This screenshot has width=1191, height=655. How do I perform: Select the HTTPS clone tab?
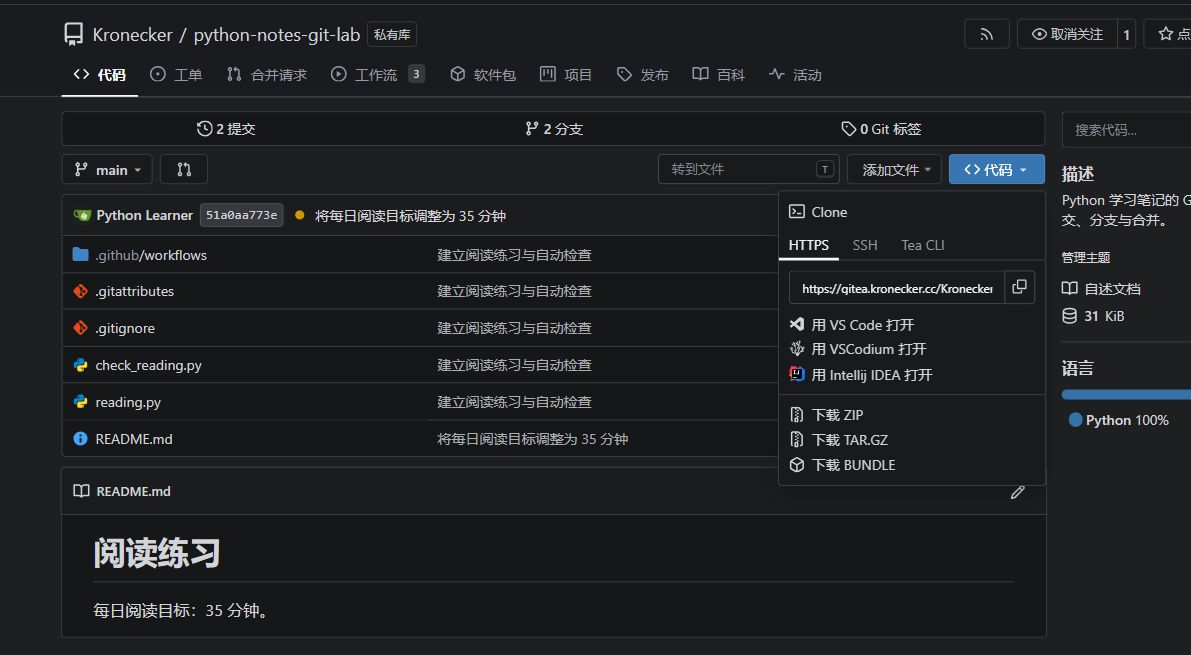(x=809, y=245)
